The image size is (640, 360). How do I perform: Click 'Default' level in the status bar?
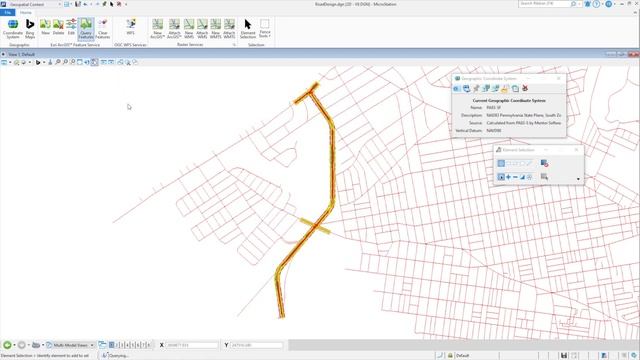pyautogui.click(x=462, y=356)
